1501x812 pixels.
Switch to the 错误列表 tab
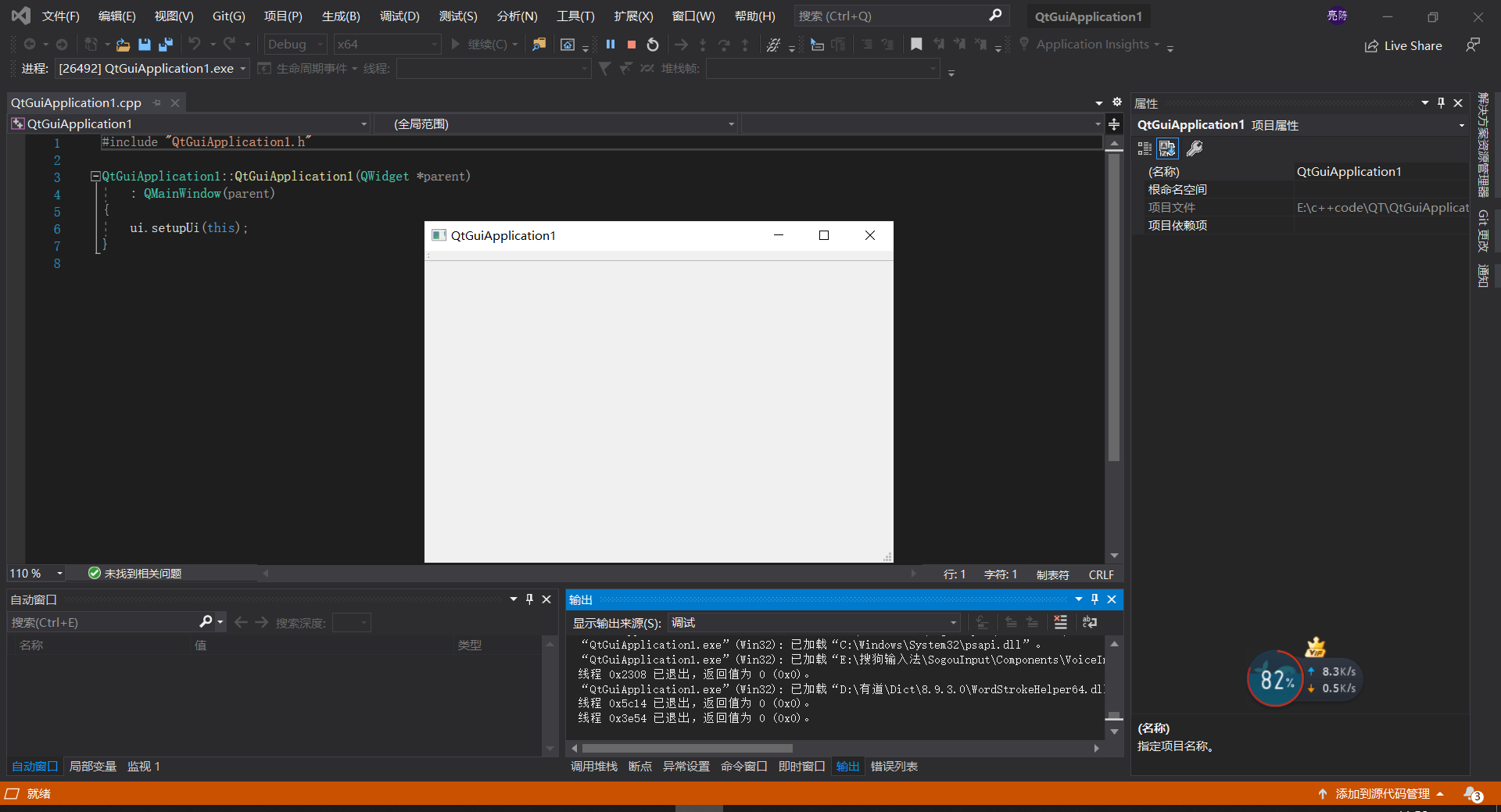click(x=894, y=767)
